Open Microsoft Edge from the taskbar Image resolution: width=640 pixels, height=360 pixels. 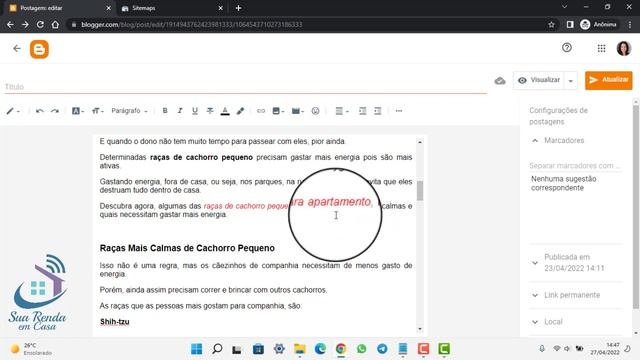[x=320, y=349]
